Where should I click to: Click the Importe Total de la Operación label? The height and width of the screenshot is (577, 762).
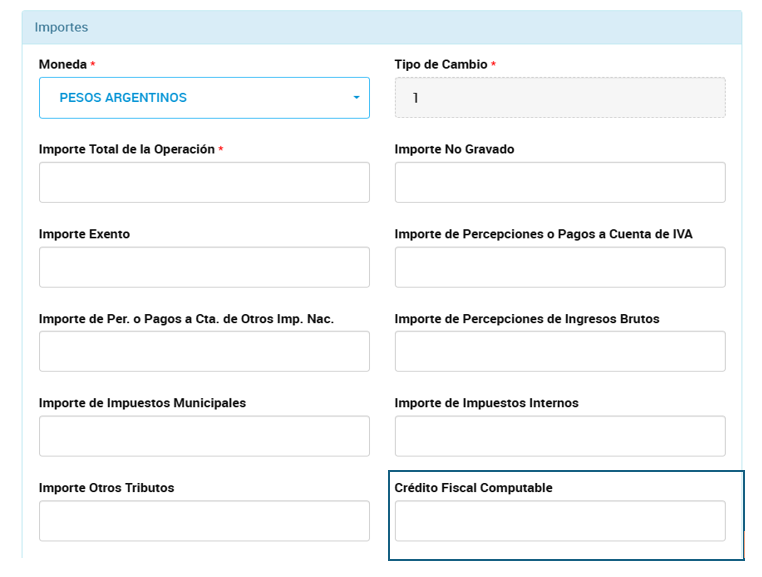[126, 150]
